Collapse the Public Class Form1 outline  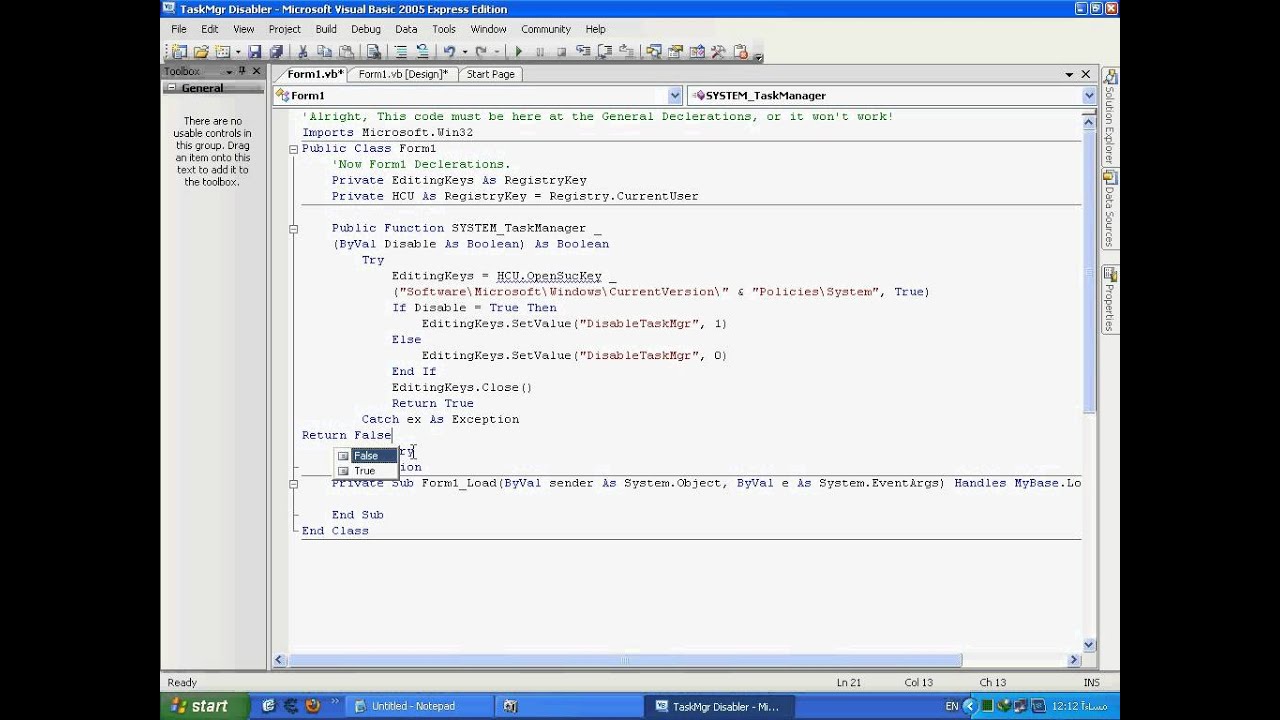click(x=294, y=149)
